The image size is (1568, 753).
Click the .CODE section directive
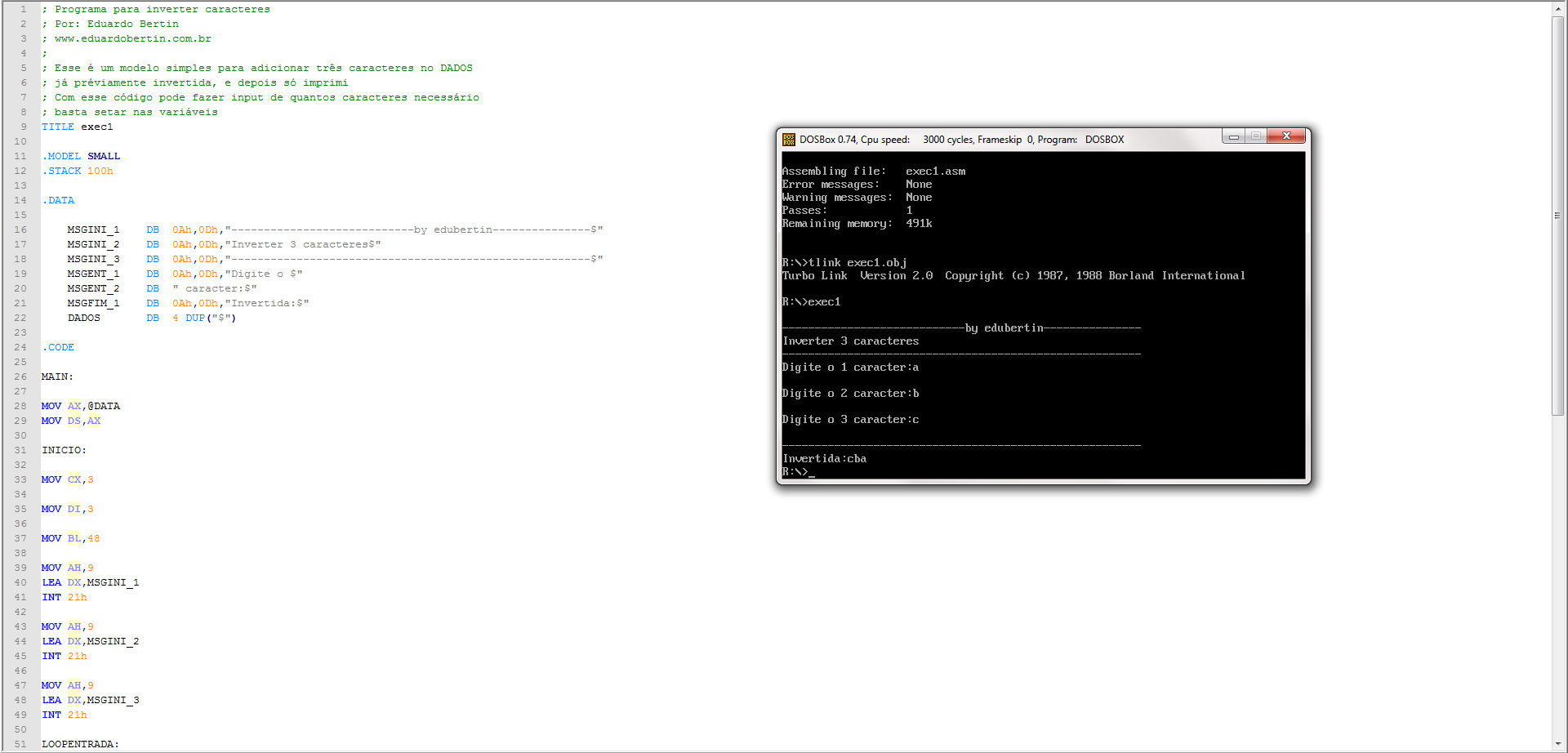tap(59, 347)
